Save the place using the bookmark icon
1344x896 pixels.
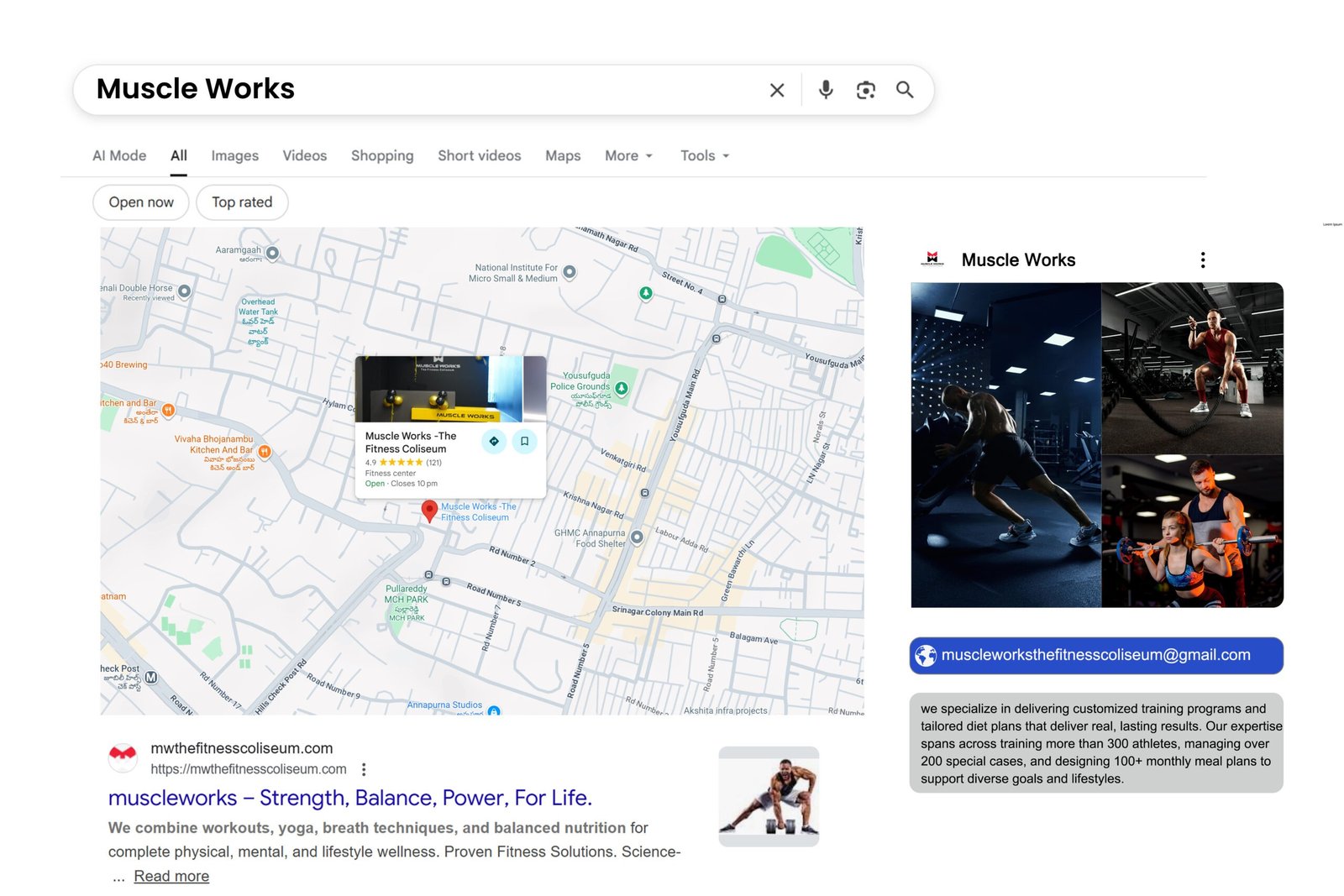(x=525, y=441)
